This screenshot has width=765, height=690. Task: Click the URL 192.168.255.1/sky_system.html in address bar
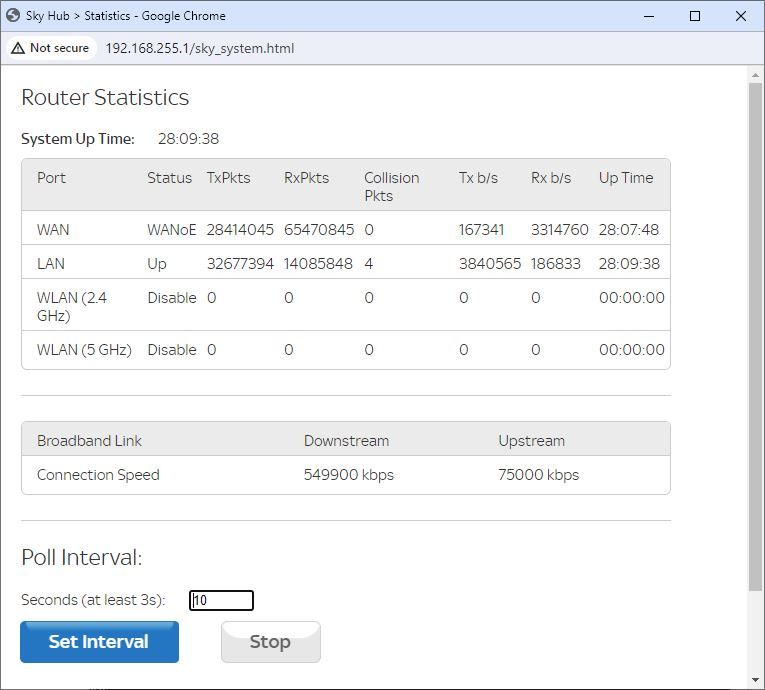coord(200,48)
